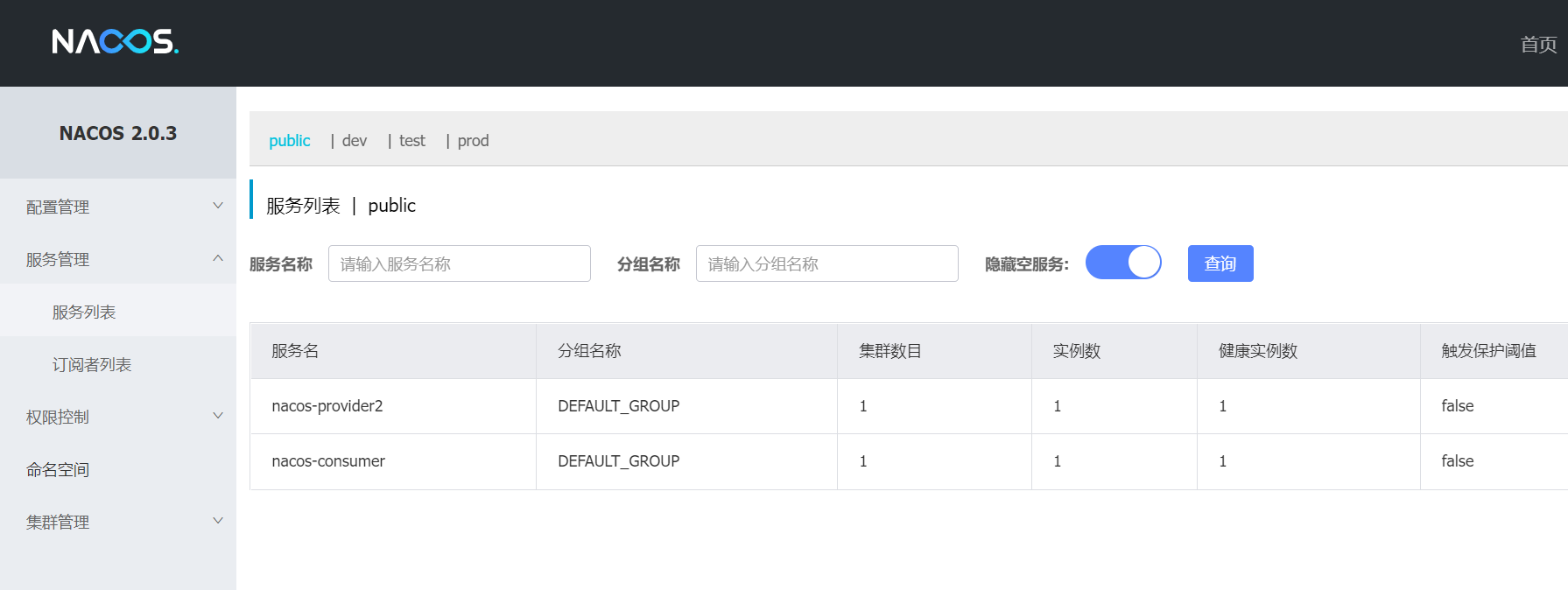Switch to the test namespace tab
This screenshot has height=590, width=1568.
tap(412, 141)
